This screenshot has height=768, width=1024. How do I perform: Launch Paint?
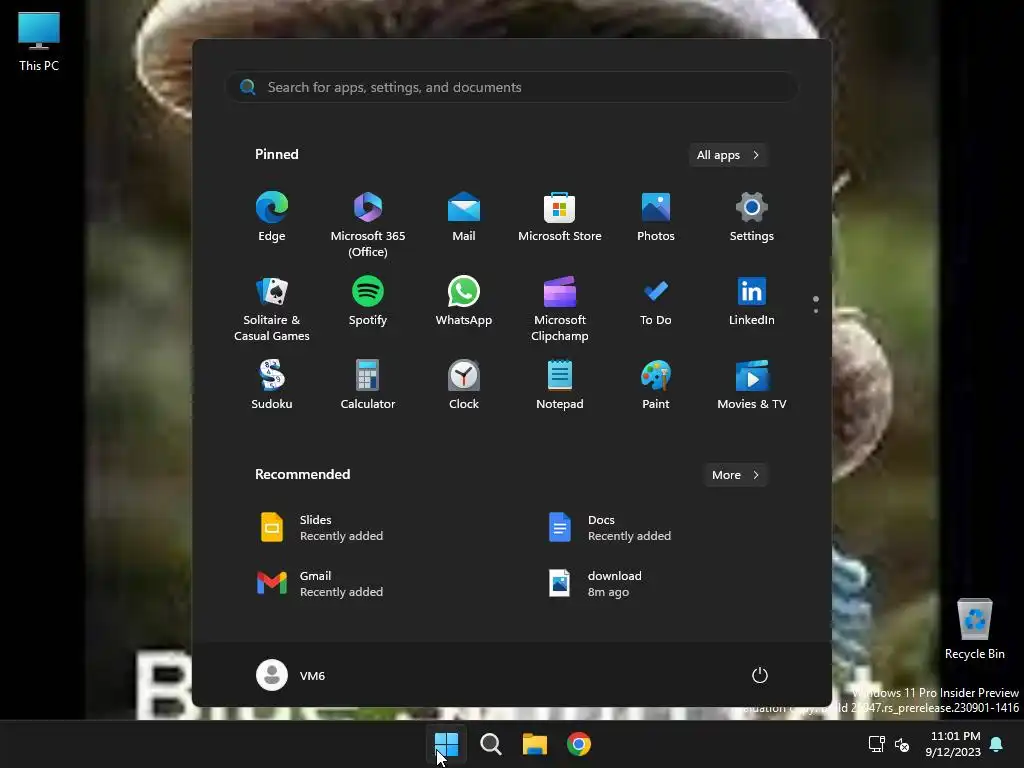pyautogui.click(x=656, y=385)
